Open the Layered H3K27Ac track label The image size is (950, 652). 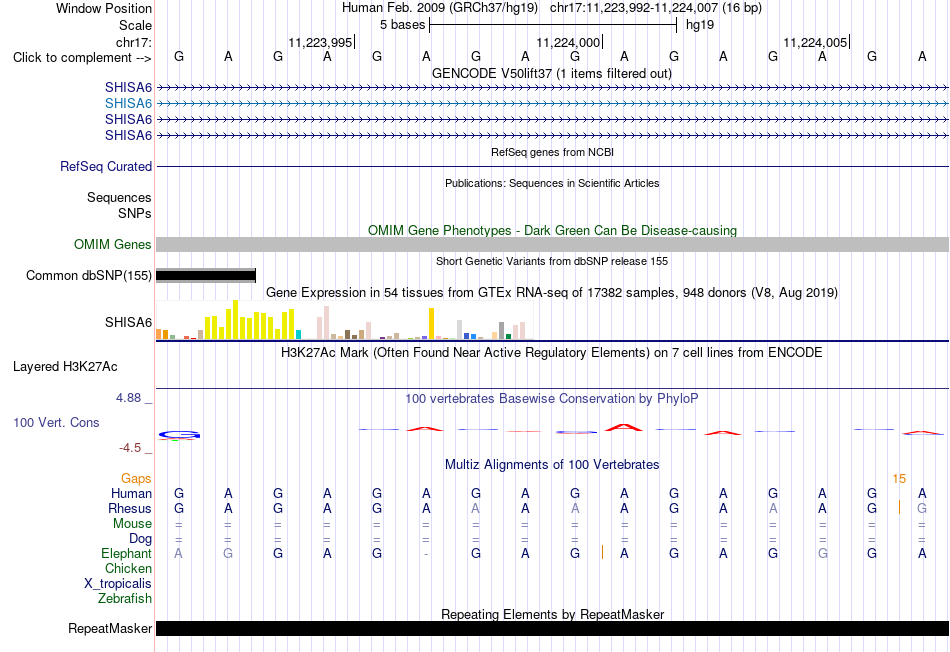point(65,367)
